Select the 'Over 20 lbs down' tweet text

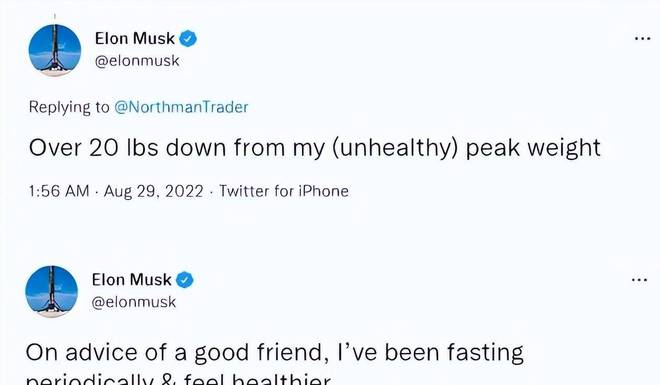(315, 148)
